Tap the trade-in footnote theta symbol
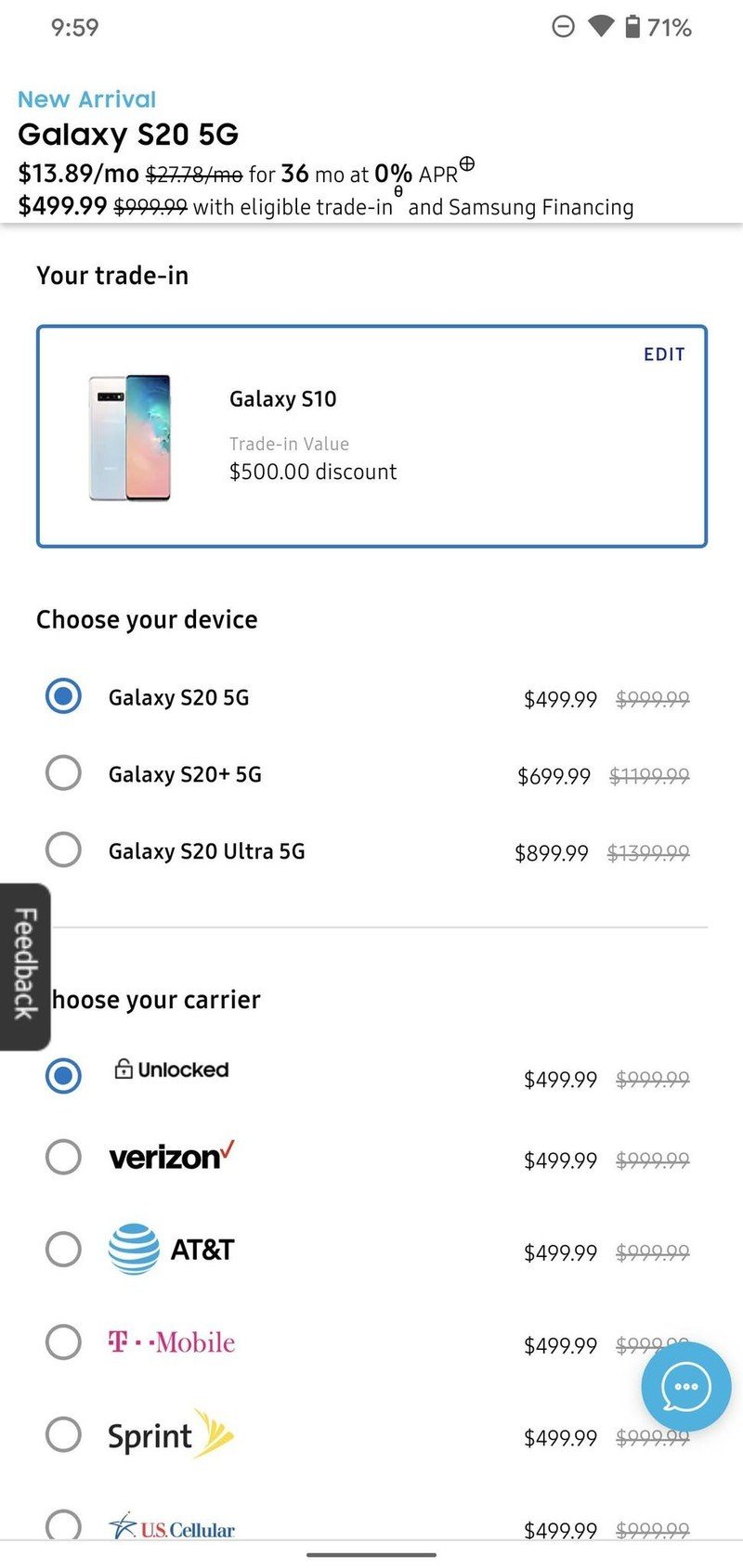The width and height of the screenshot is (743, 1568). [x=398, y=192]
